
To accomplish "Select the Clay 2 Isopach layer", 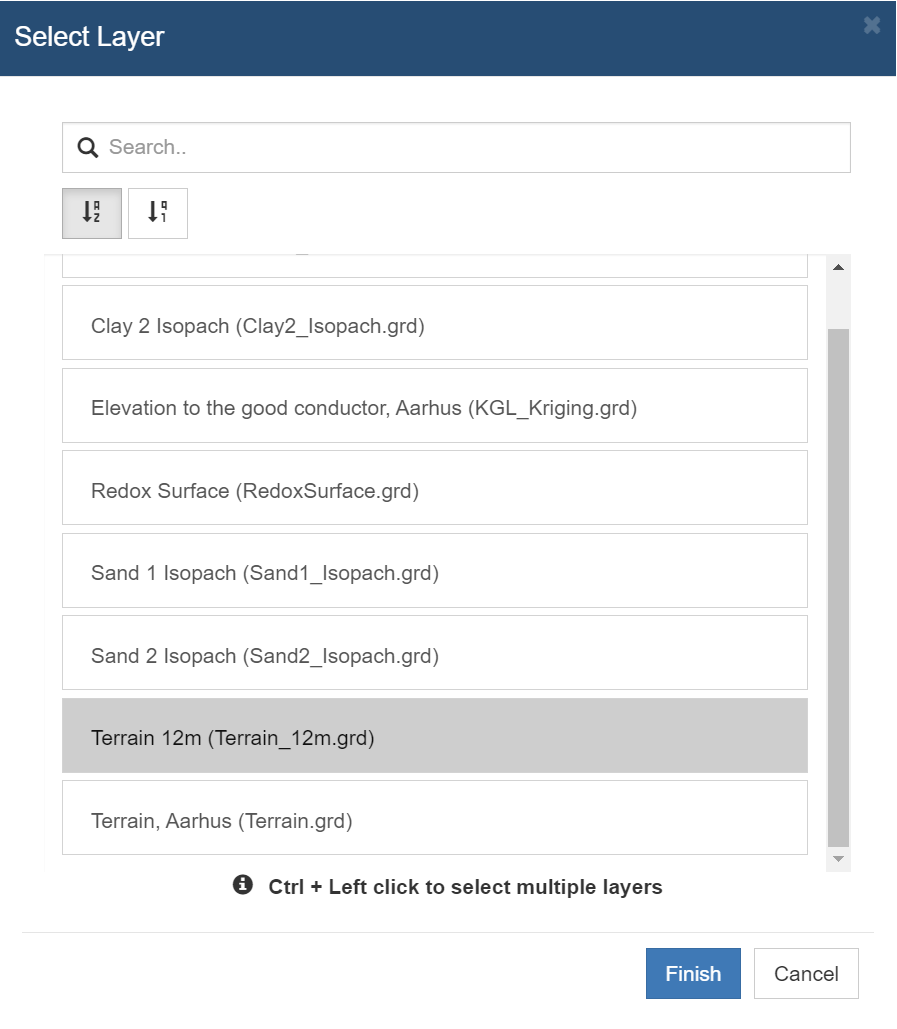I will pos(434,323).
